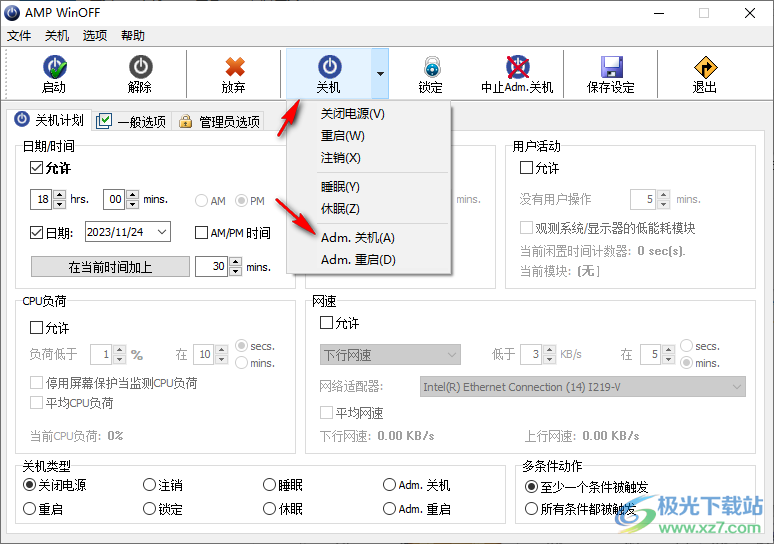Increase the 30 mins. spinner value
774x544 pixels.
(236, 262)
